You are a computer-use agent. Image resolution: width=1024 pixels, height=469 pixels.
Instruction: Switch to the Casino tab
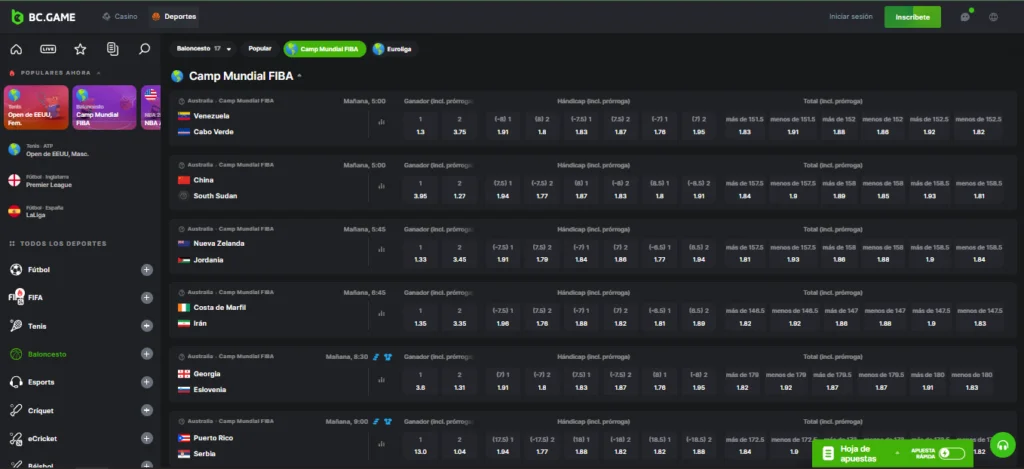(120, 17)
